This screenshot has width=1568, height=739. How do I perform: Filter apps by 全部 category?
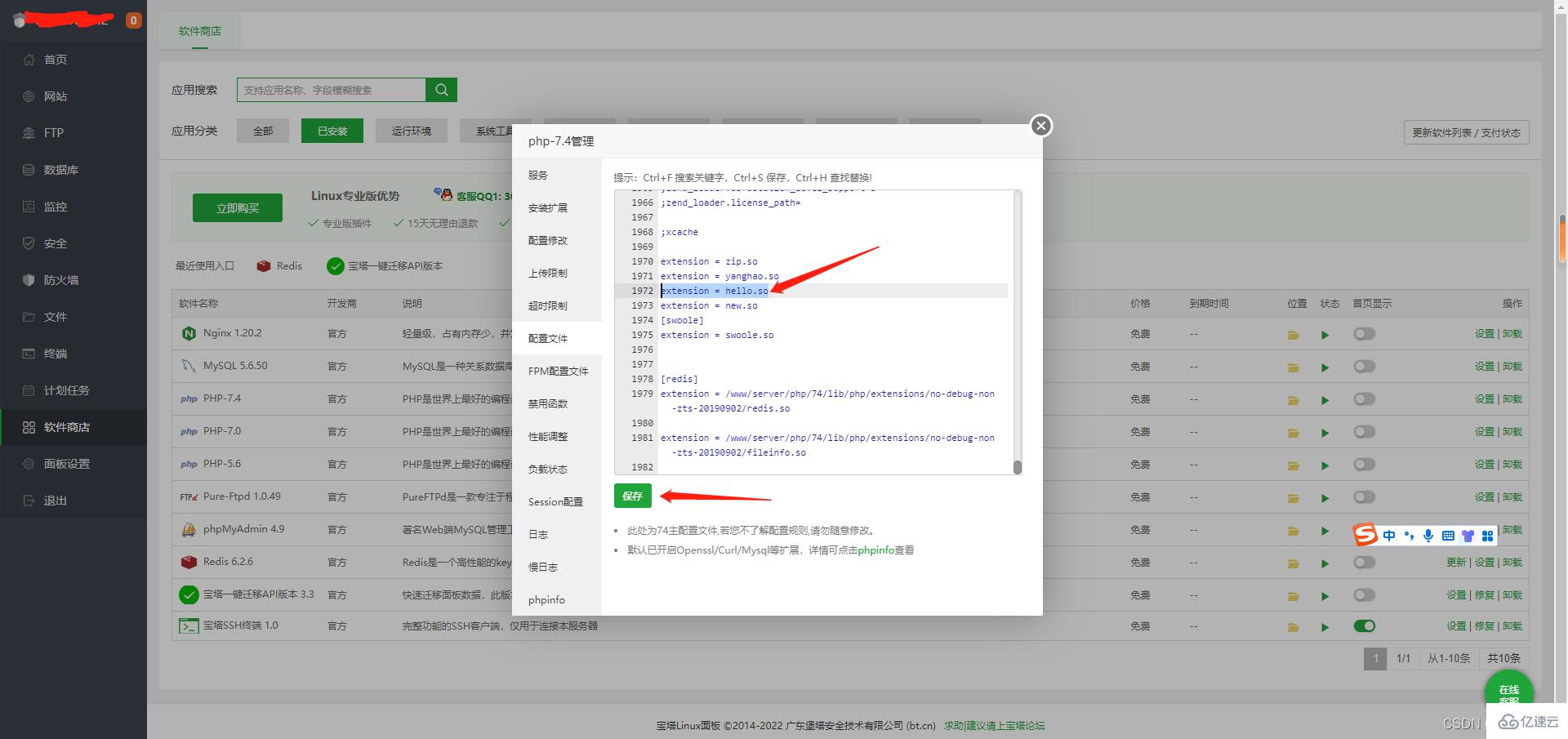263,131
